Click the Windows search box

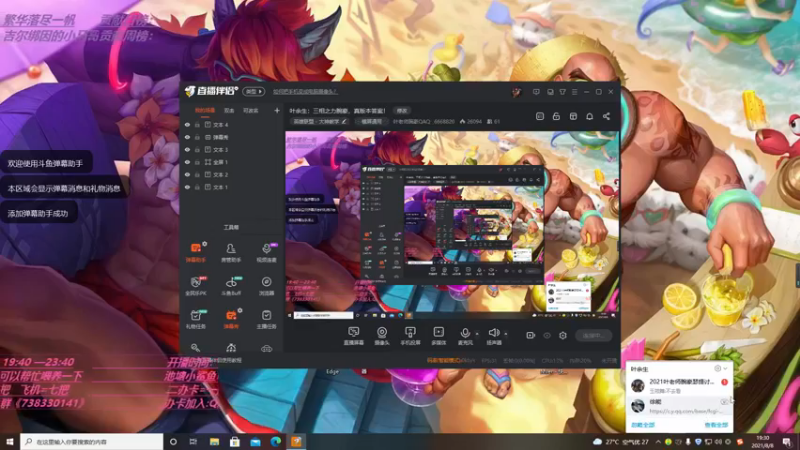pyautogui.click(x=92, y=442)
